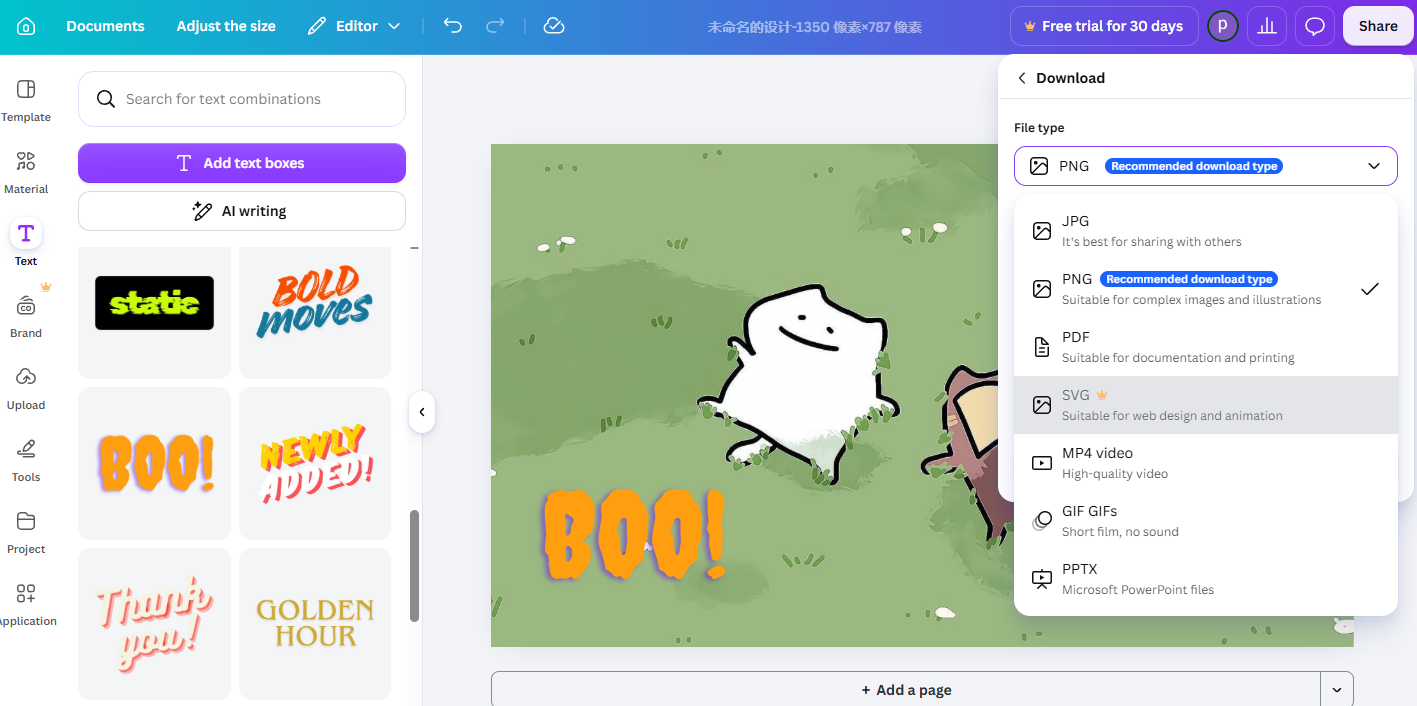Click the Search for text combinations field
The height and width of the screenshot is (706, 1417).
(x=242, y=99)
